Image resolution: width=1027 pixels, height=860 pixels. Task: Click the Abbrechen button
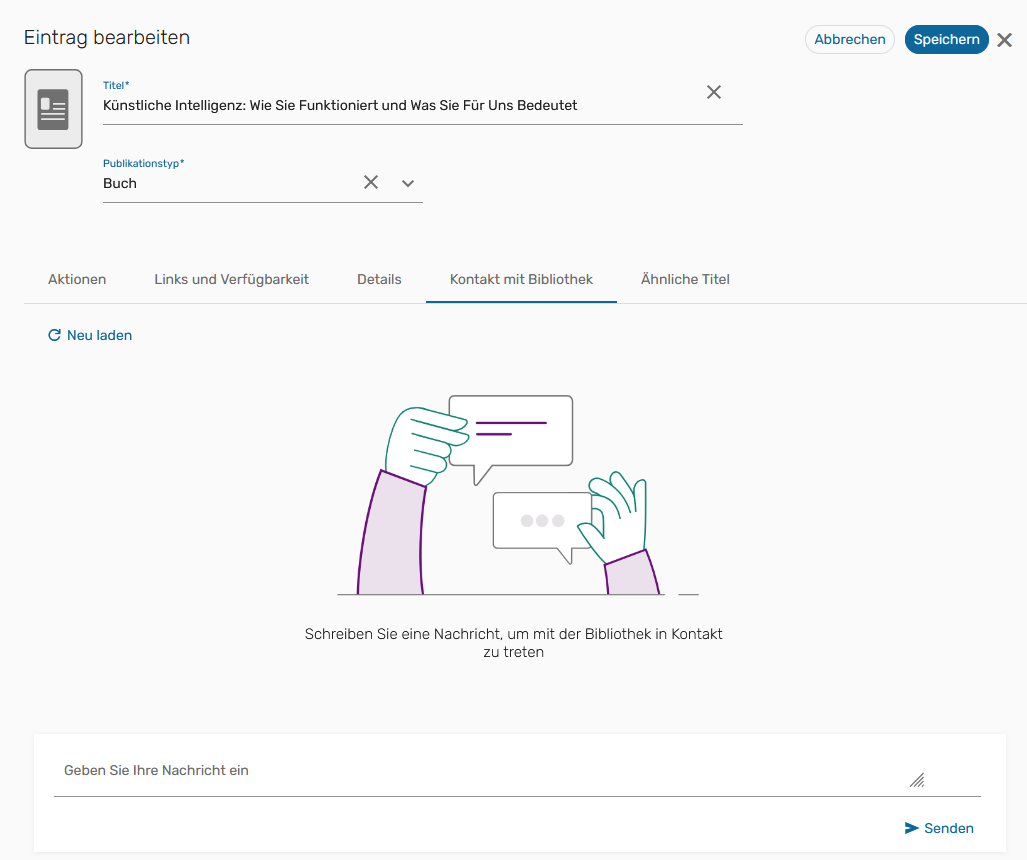tap(849, 39)
